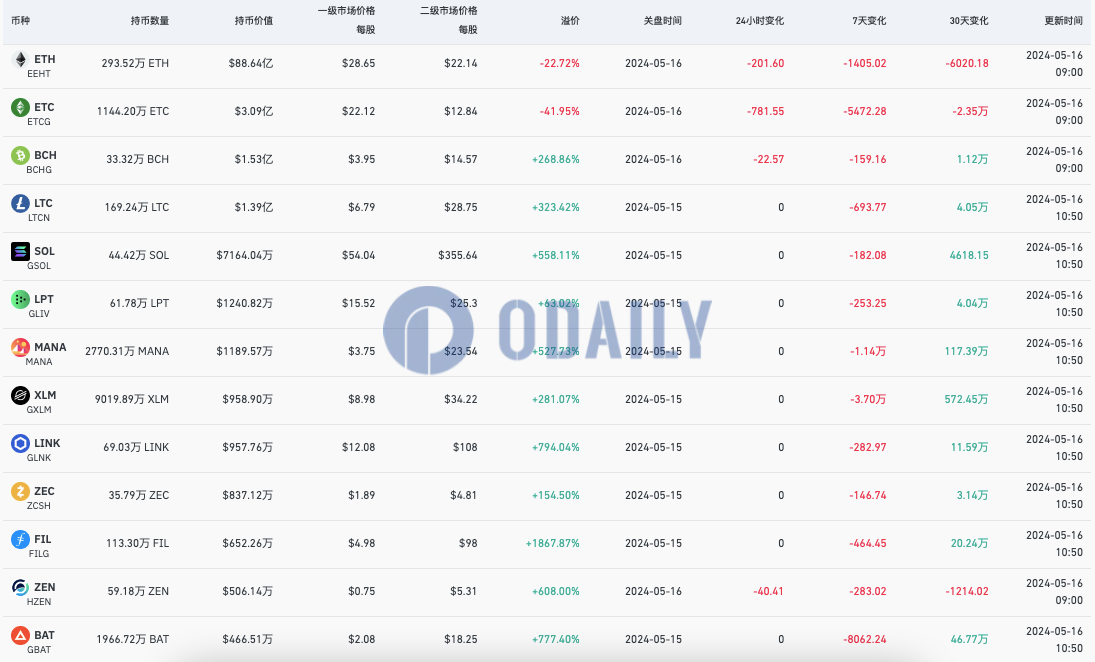This screenshot has width=1095, height=662.
Task: Select the HZEN trust symbol
Action: pyautogui.click(x=38, y=601)
